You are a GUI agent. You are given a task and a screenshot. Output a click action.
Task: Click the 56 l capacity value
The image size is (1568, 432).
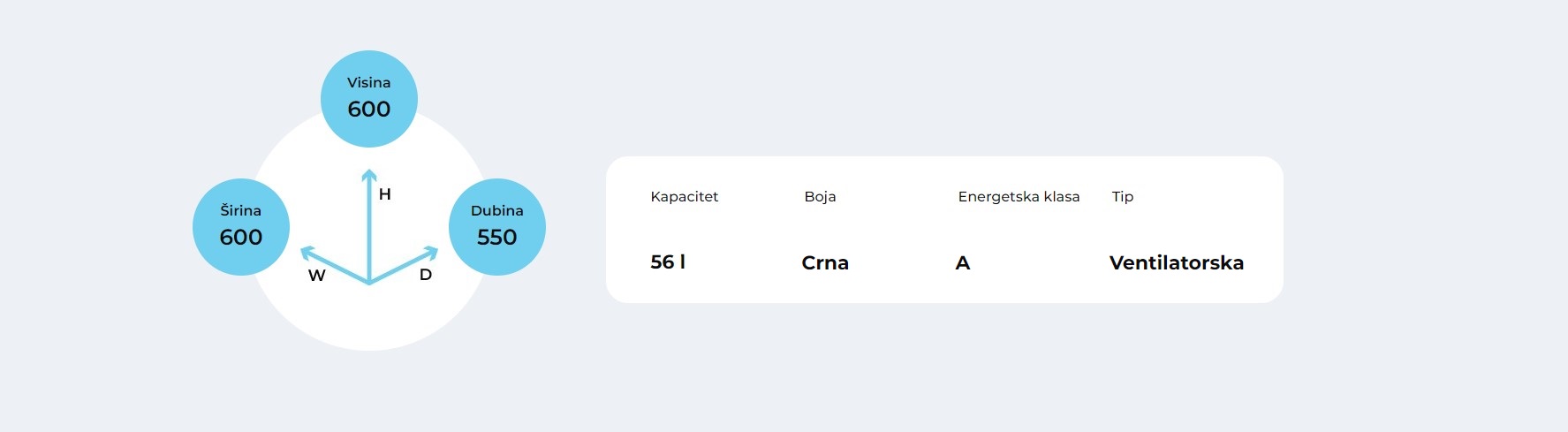[668, 262]
